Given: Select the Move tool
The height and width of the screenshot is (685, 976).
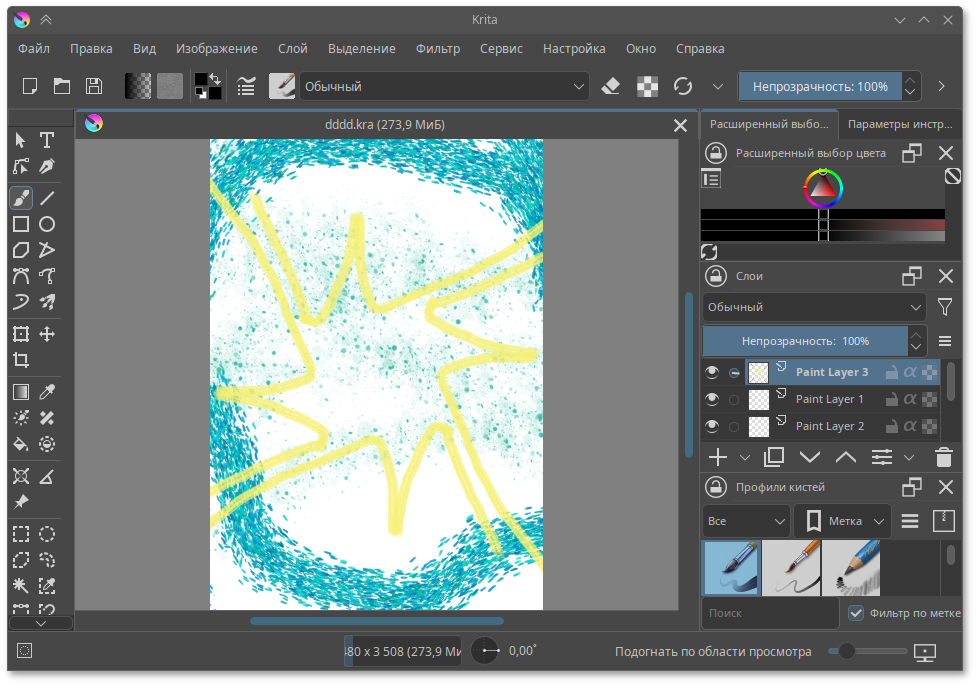Looking at the screenshot, I should (x=46, y=333).
